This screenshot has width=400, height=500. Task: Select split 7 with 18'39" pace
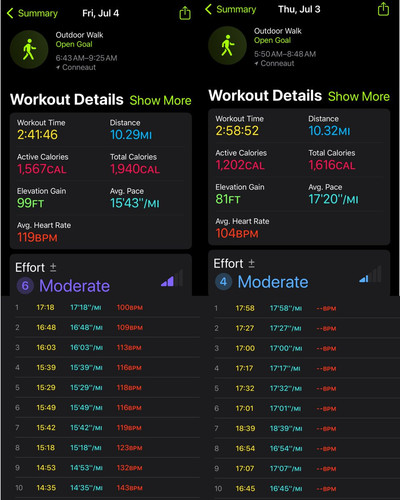coord(306,428)
